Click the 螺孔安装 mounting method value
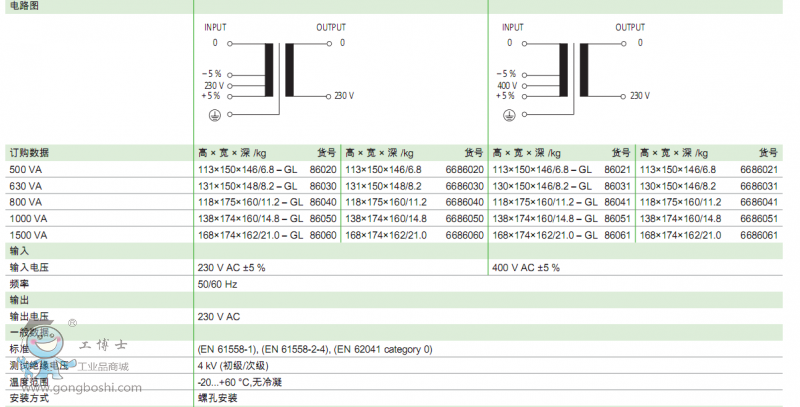Image resolution: width=800 pixels, height=407 pixels. click(217, 397)
